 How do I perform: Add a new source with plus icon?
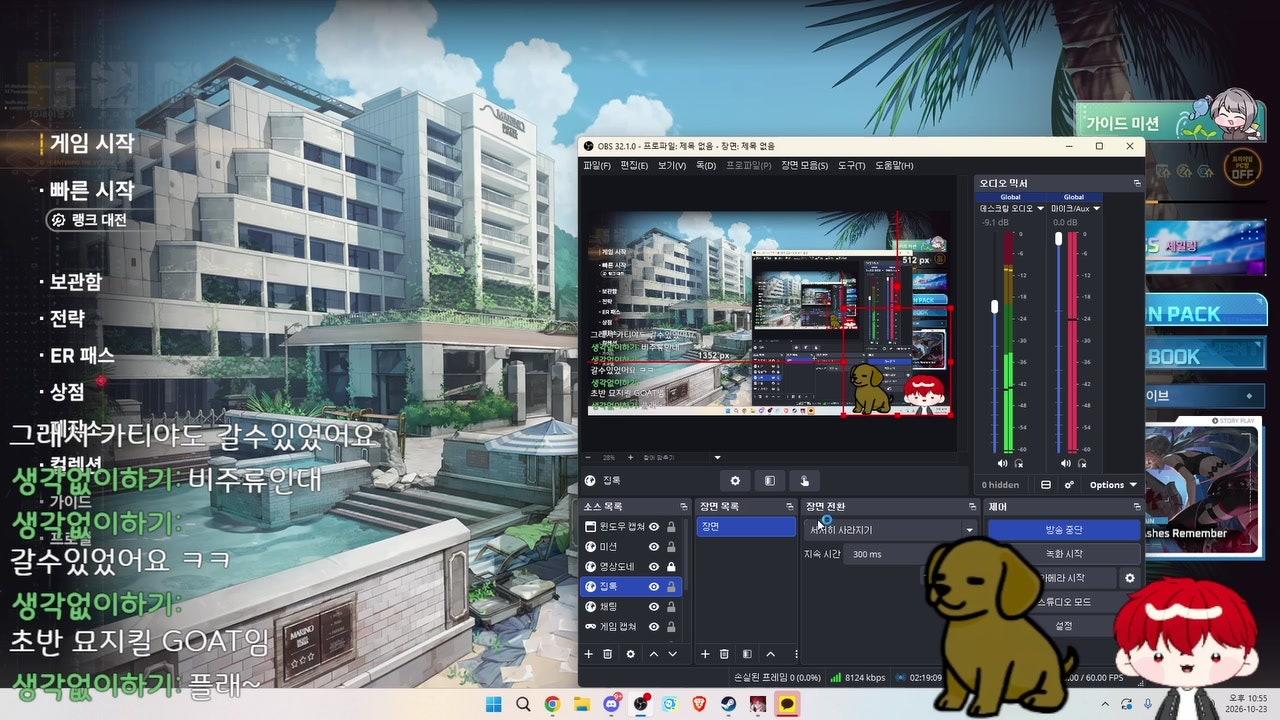coord(588,654)
